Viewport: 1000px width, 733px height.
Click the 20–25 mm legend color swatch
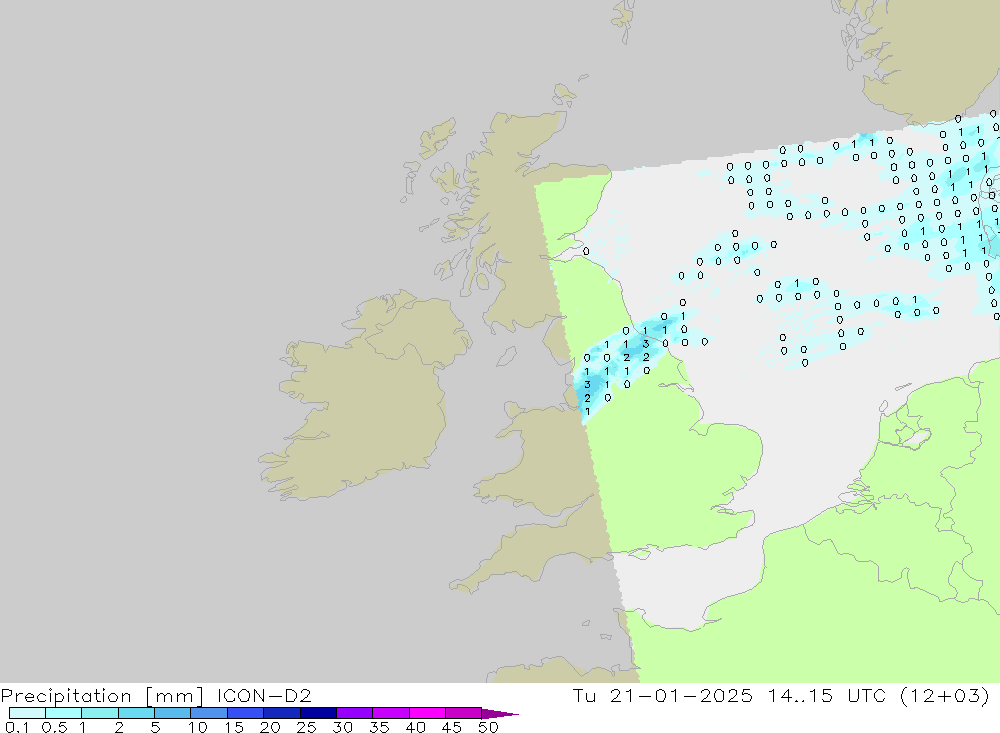[282, 713]
